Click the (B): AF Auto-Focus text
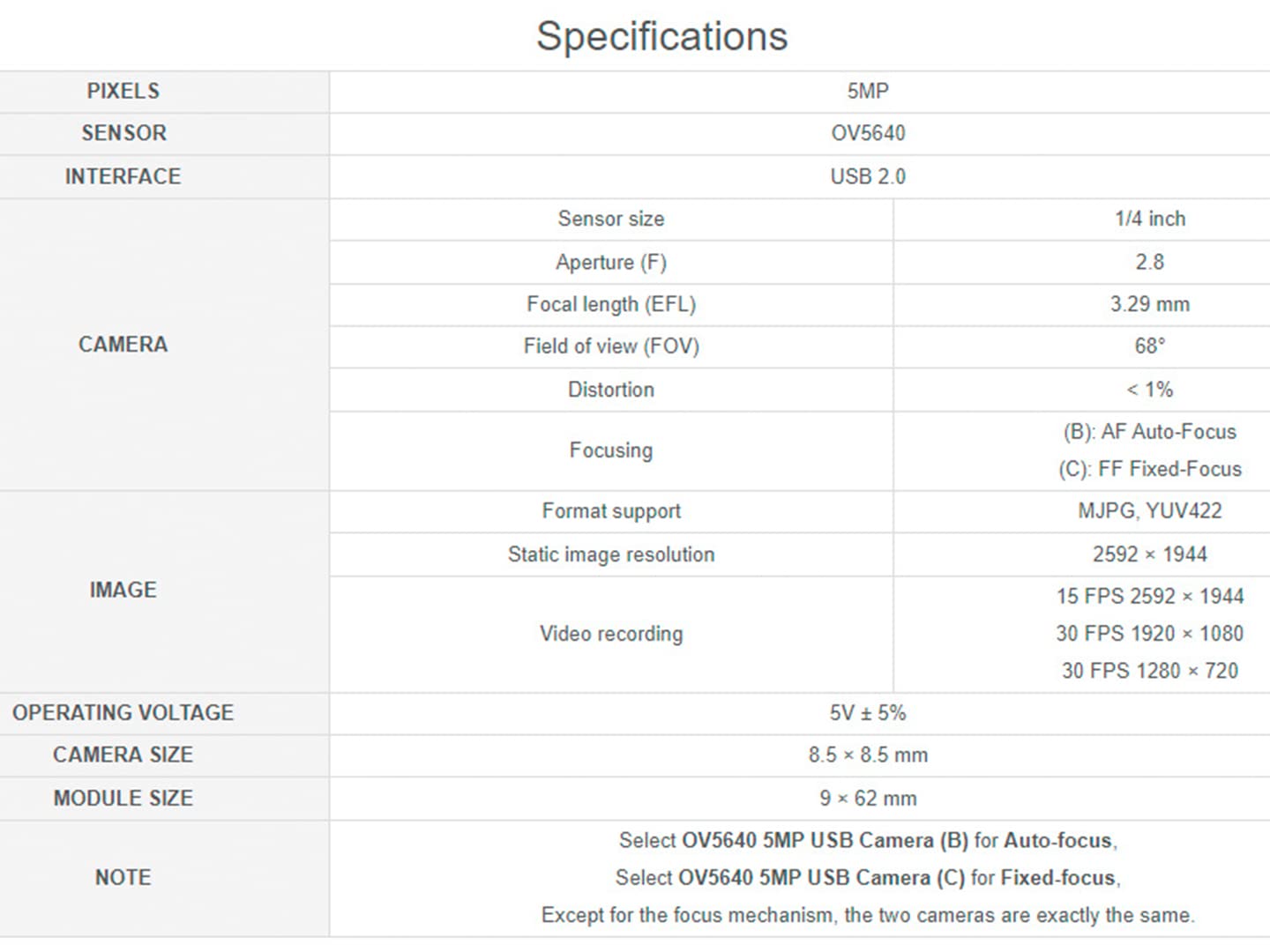This screenshot has width=1270, height=952. point(1150,432)
